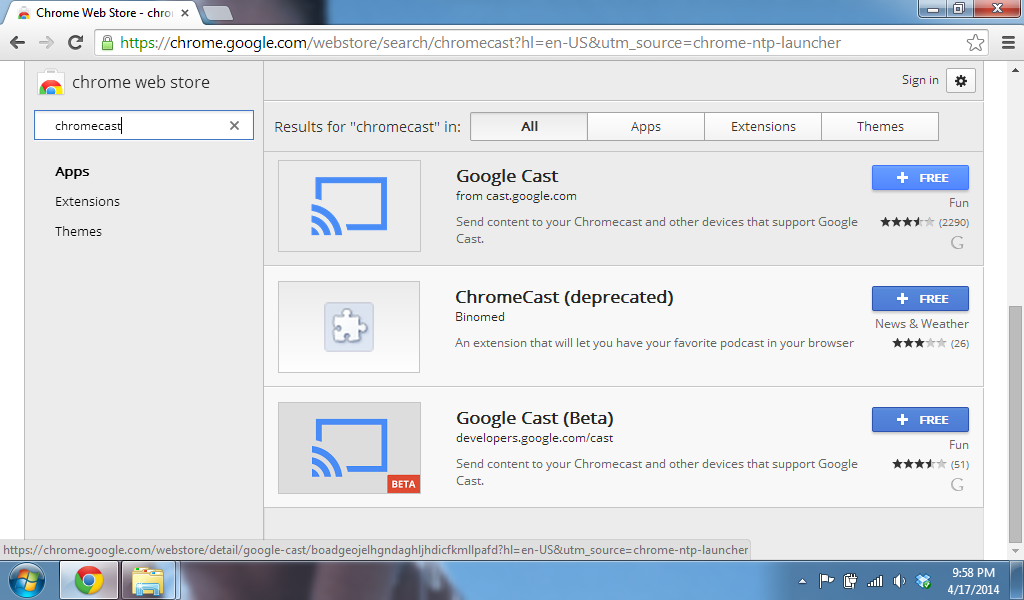This screenshot has height=600, width=1024.
Task: Filter results by the Themes tab
Action: click(880, 127)
